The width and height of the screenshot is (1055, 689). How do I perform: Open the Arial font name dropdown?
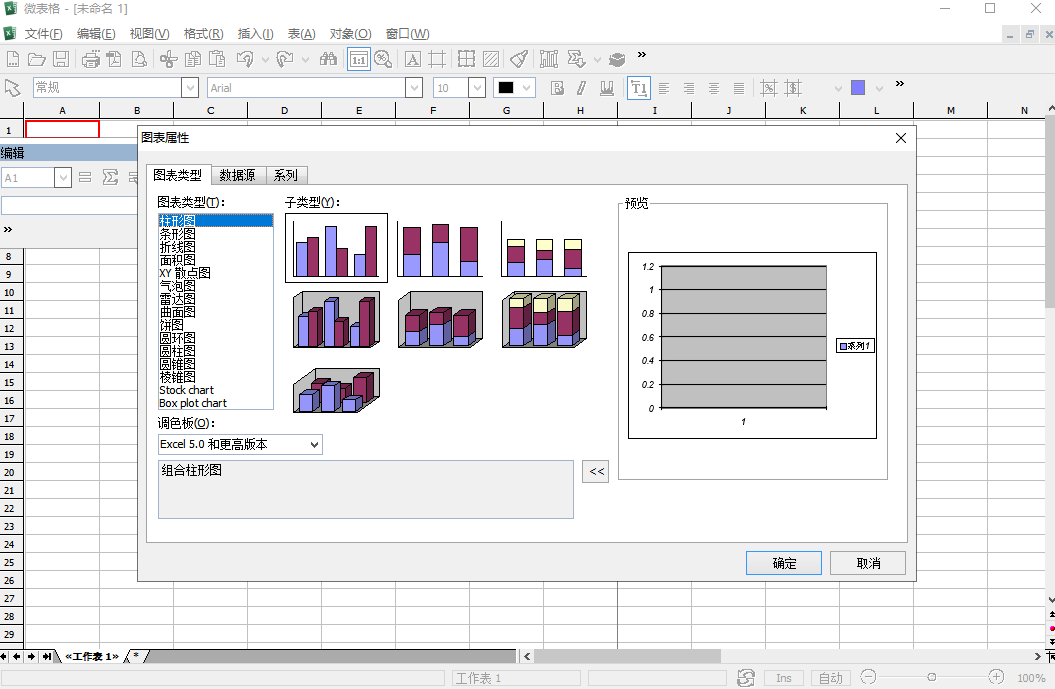[413, 87]
